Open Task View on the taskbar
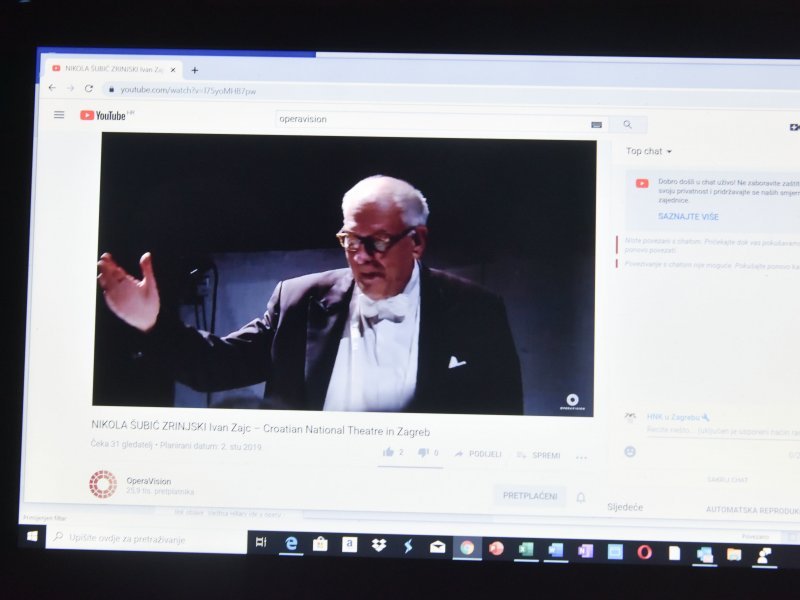The image size is (800, 600). click(x=261, y=542)
